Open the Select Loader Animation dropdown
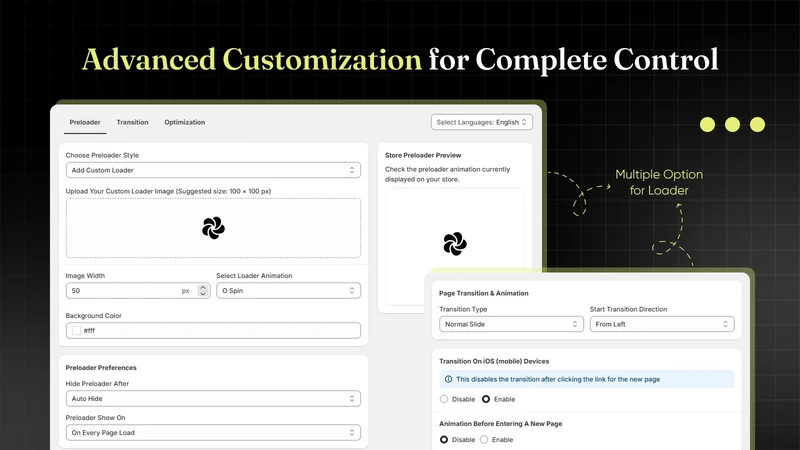The width and height of the screenshot is (800, 450). [x=288, y=291]
